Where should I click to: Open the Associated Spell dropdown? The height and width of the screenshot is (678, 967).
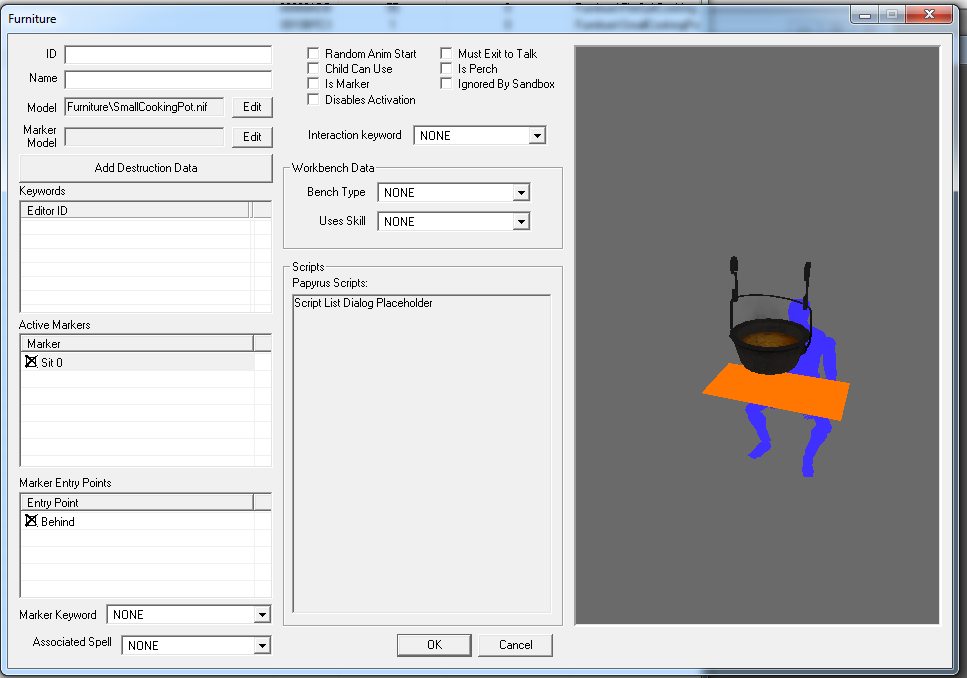[262, 646]
